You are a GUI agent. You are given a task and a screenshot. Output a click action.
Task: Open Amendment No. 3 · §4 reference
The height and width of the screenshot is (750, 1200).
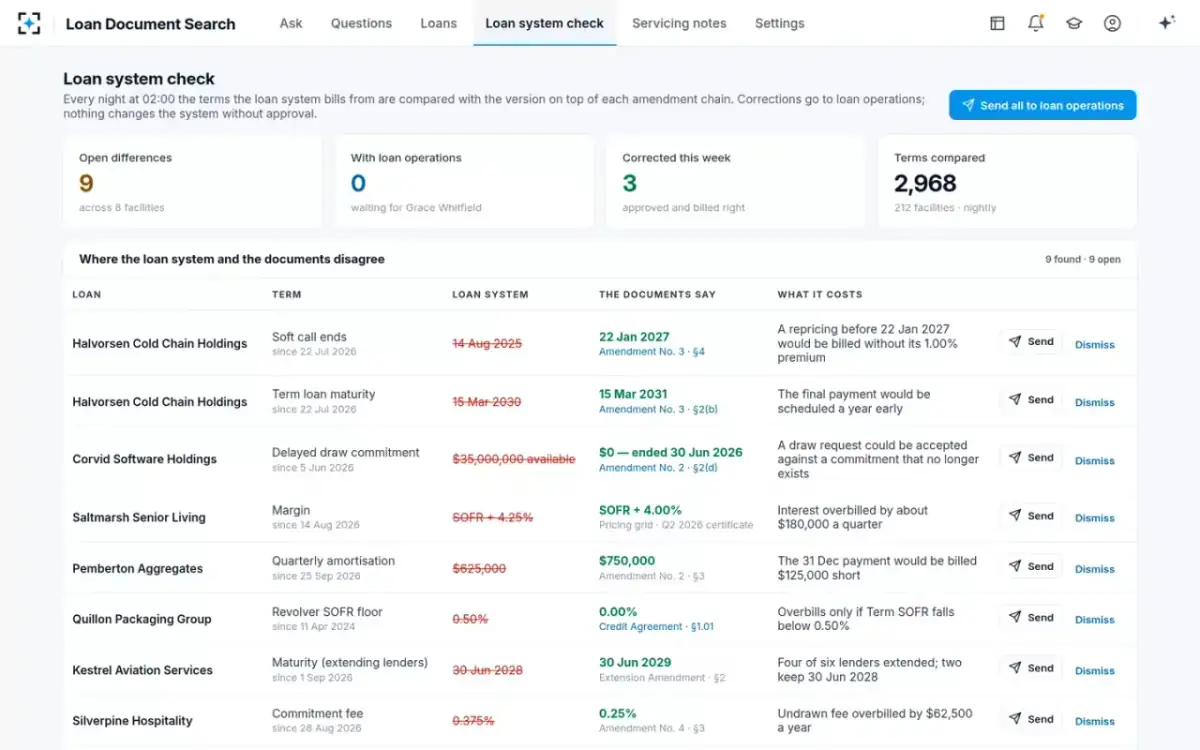click(x=652, y=352)
